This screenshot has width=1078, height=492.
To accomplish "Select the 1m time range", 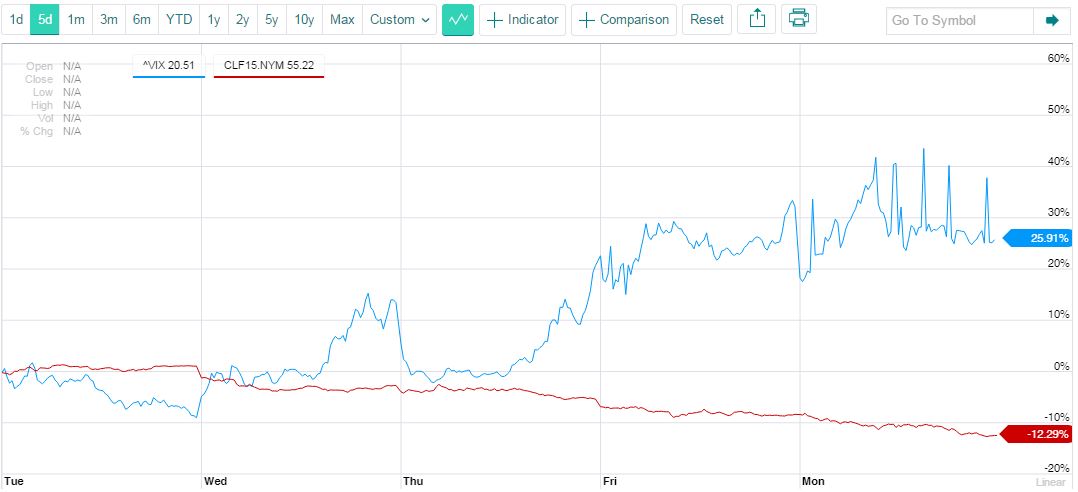I will [76, 20].
